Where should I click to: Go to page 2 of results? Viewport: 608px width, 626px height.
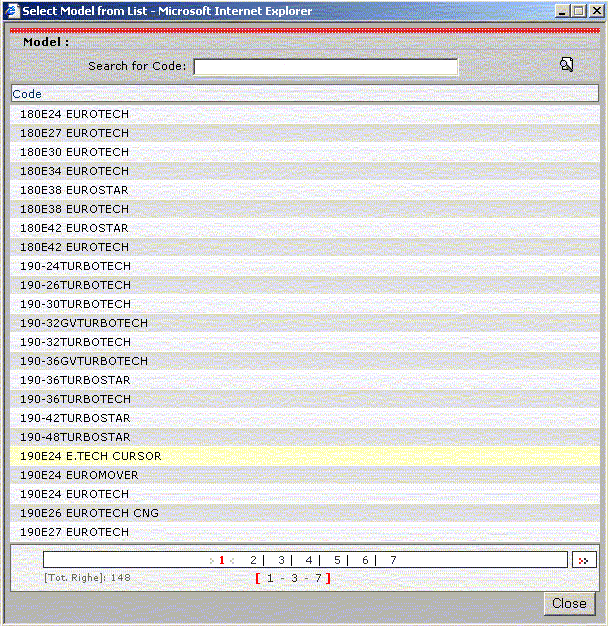(253, 560)
